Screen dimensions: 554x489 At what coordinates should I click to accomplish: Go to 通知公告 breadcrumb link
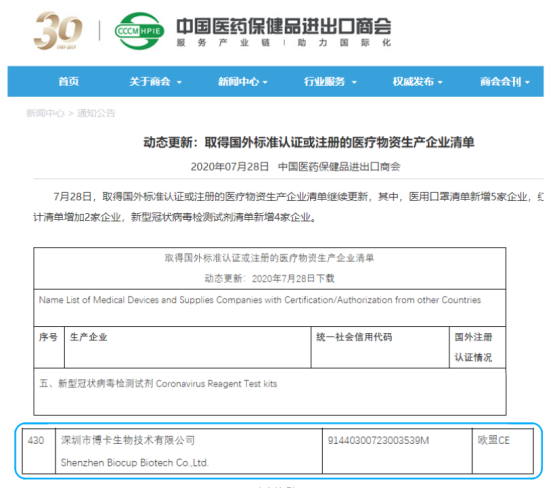[96, 113]
